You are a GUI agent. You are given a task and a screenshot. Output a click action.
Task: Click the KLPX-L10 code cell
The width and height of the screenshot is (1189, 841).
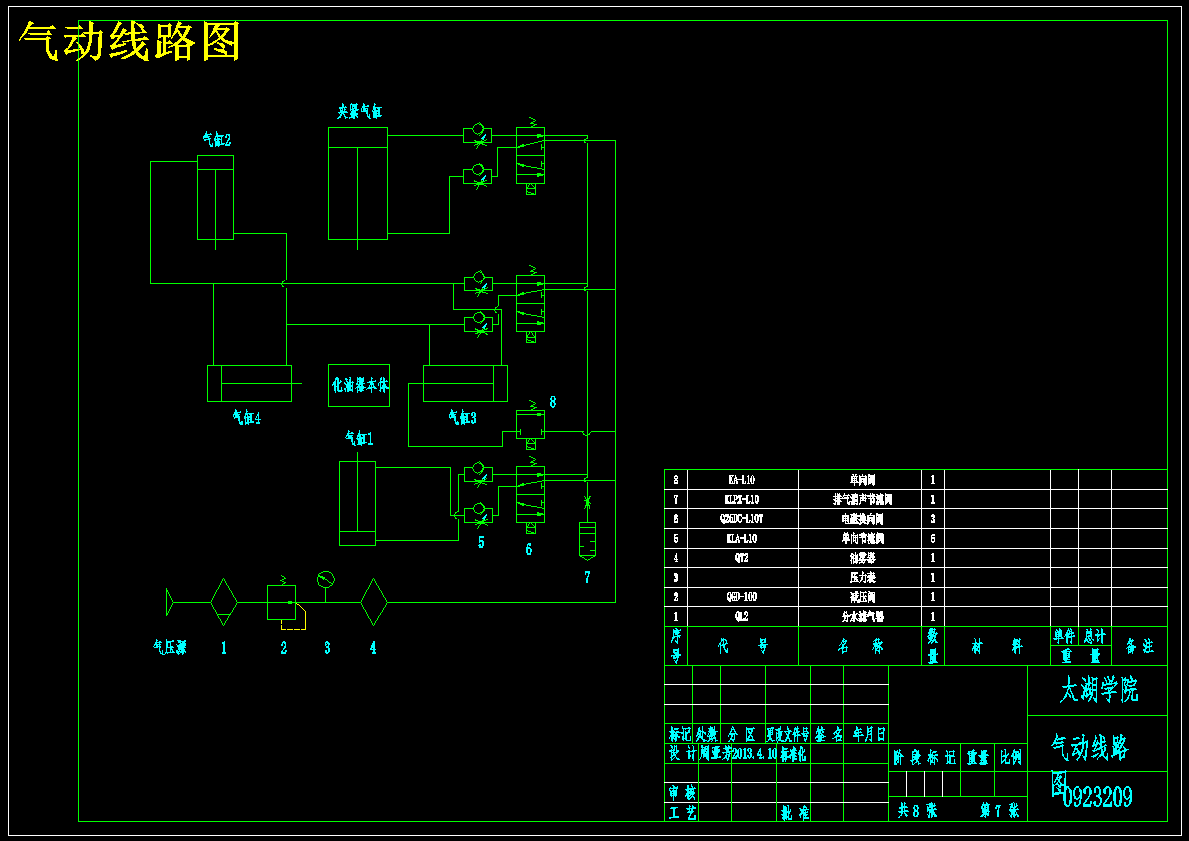(742, 499)
